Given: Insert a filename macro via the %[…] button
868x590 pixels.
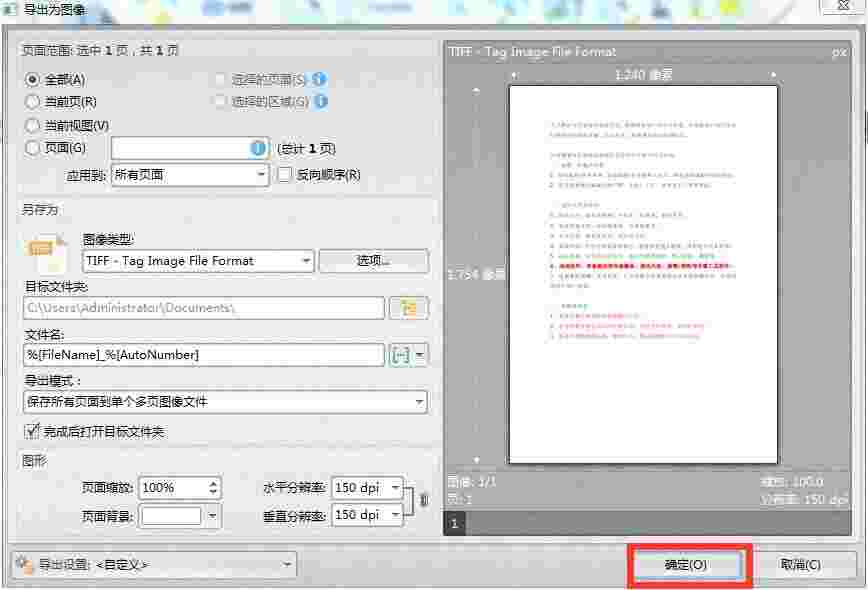Looking at the screenshot, I should (399, 356).
